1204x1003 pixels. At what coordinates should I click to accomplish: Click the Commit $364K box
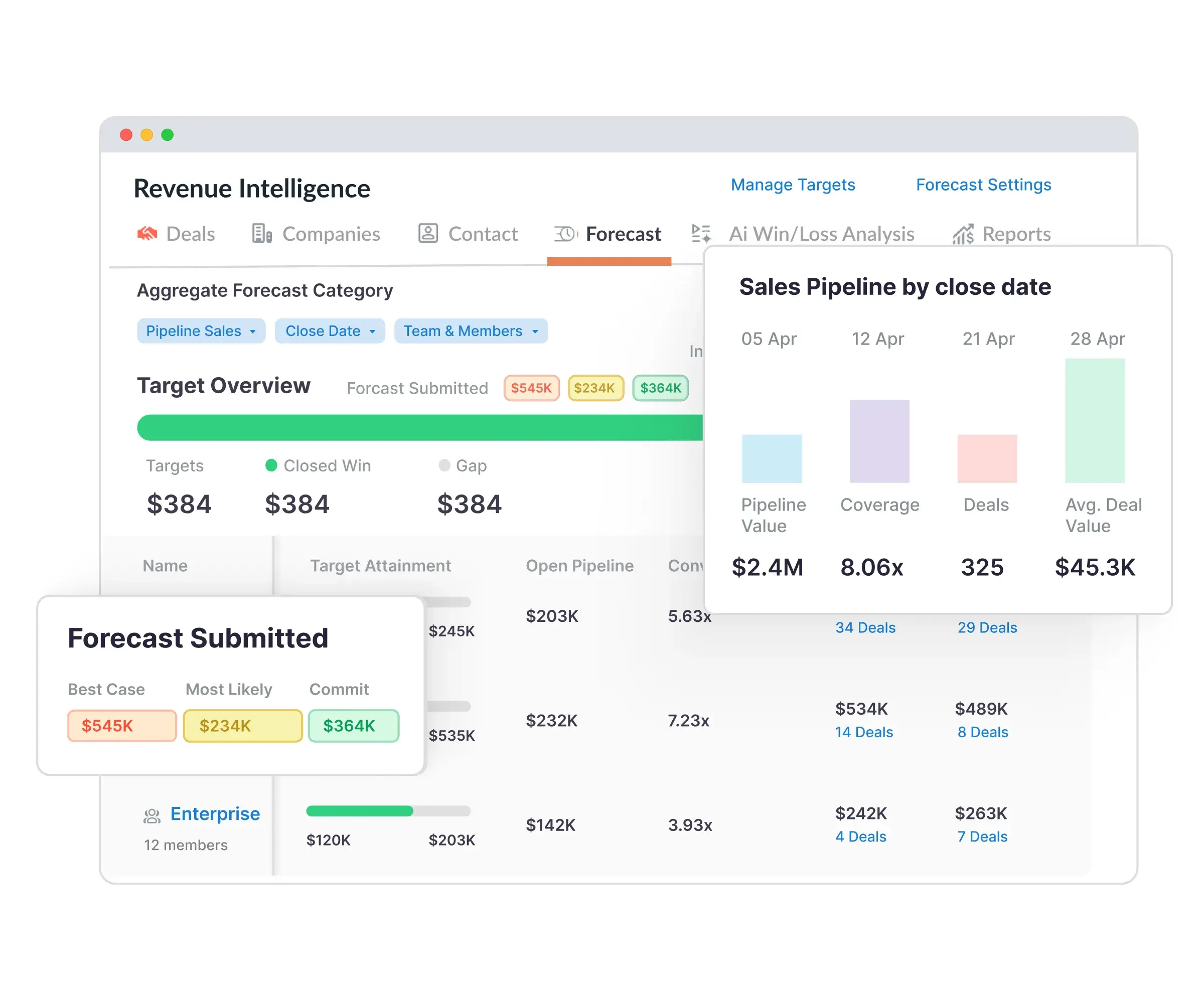pyautogui.click(x=354, y=726)
